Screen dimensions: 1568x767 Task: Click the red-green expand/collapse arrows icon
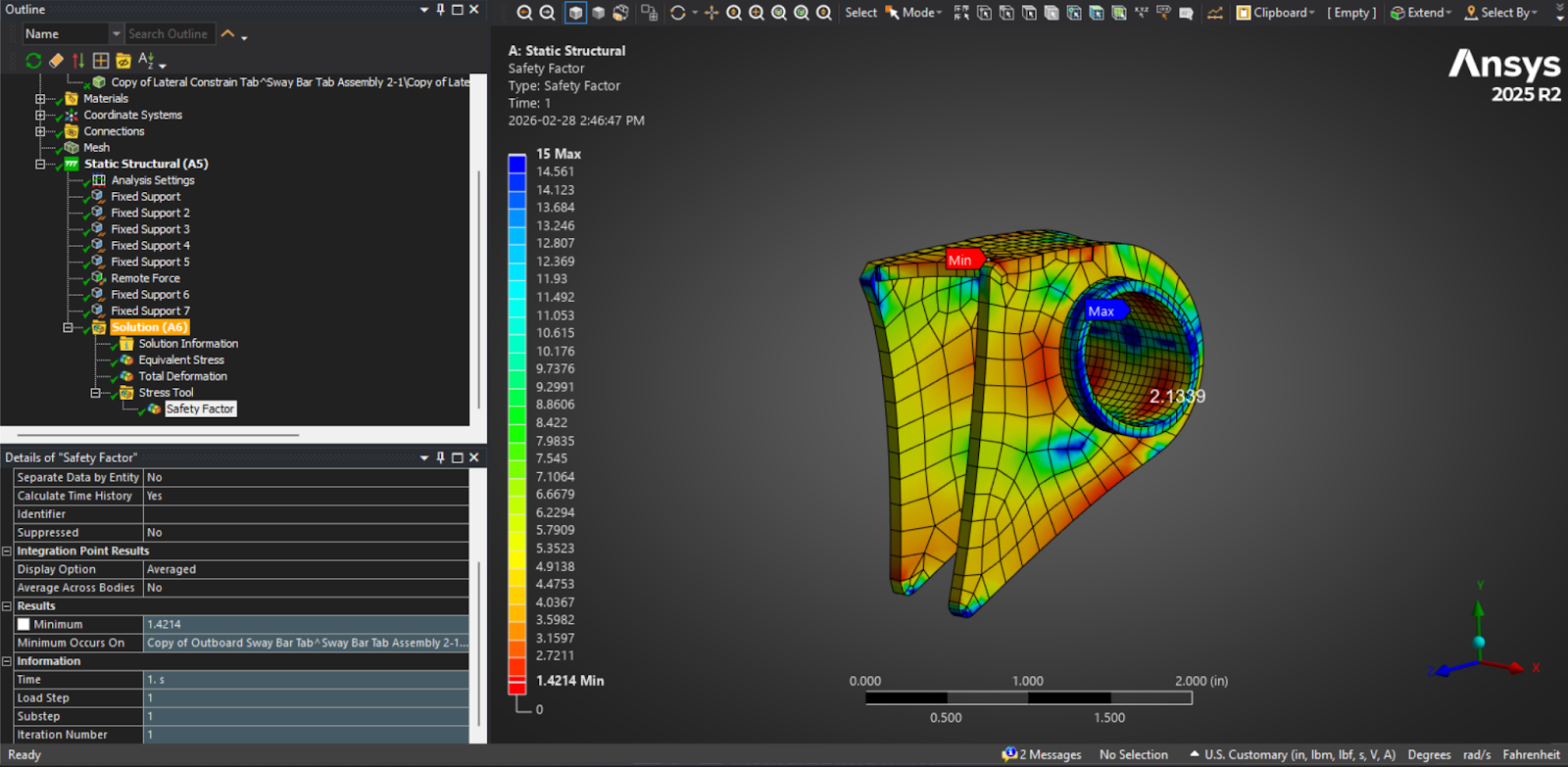78,61
